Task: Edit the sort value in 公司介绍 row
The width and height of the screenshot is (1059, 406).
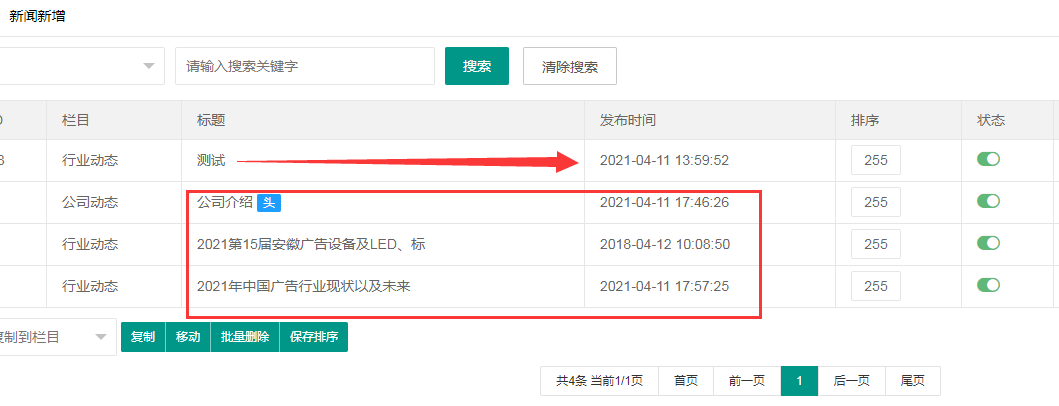Action: point(876,202)
